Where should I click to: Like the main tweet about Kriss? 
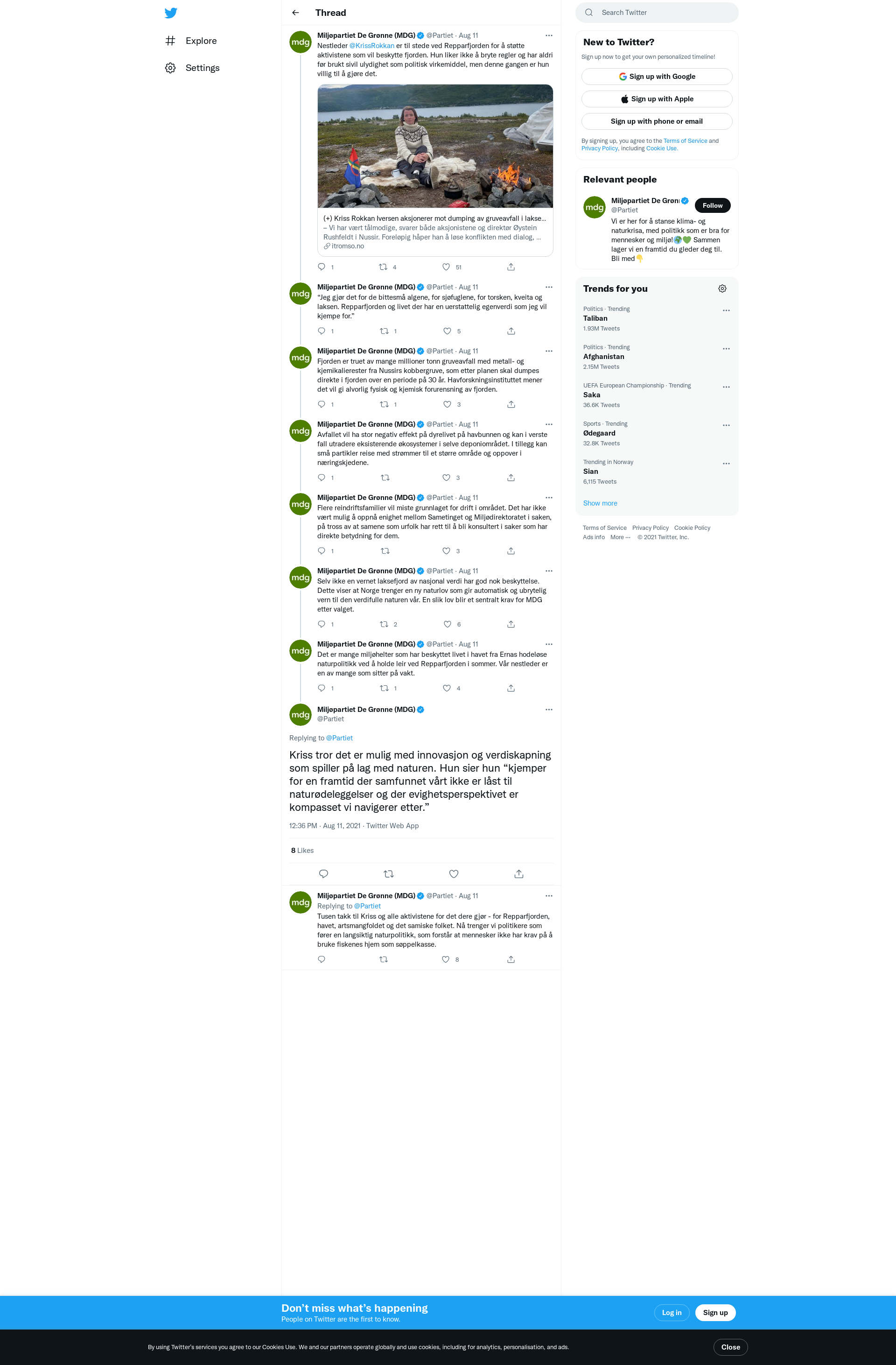[454, 874]
